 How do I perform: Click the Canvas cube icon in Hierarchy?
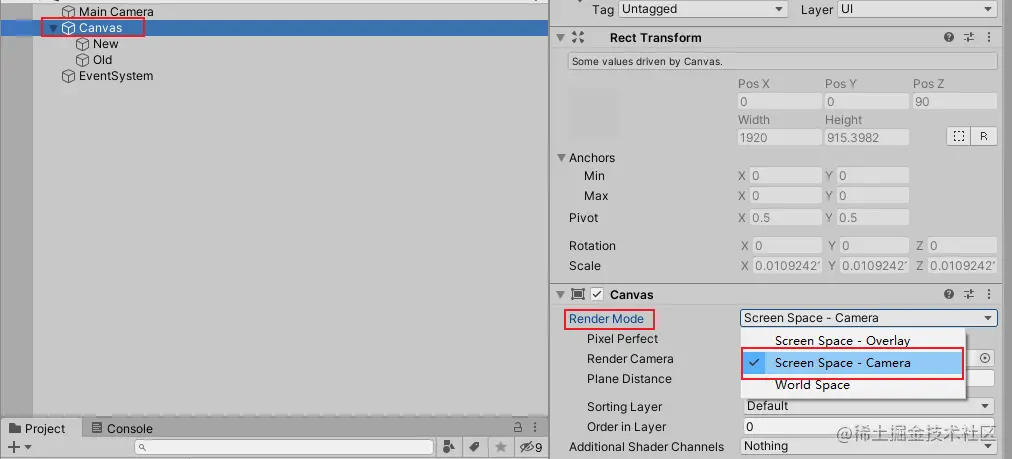click(x=68, y=28)
